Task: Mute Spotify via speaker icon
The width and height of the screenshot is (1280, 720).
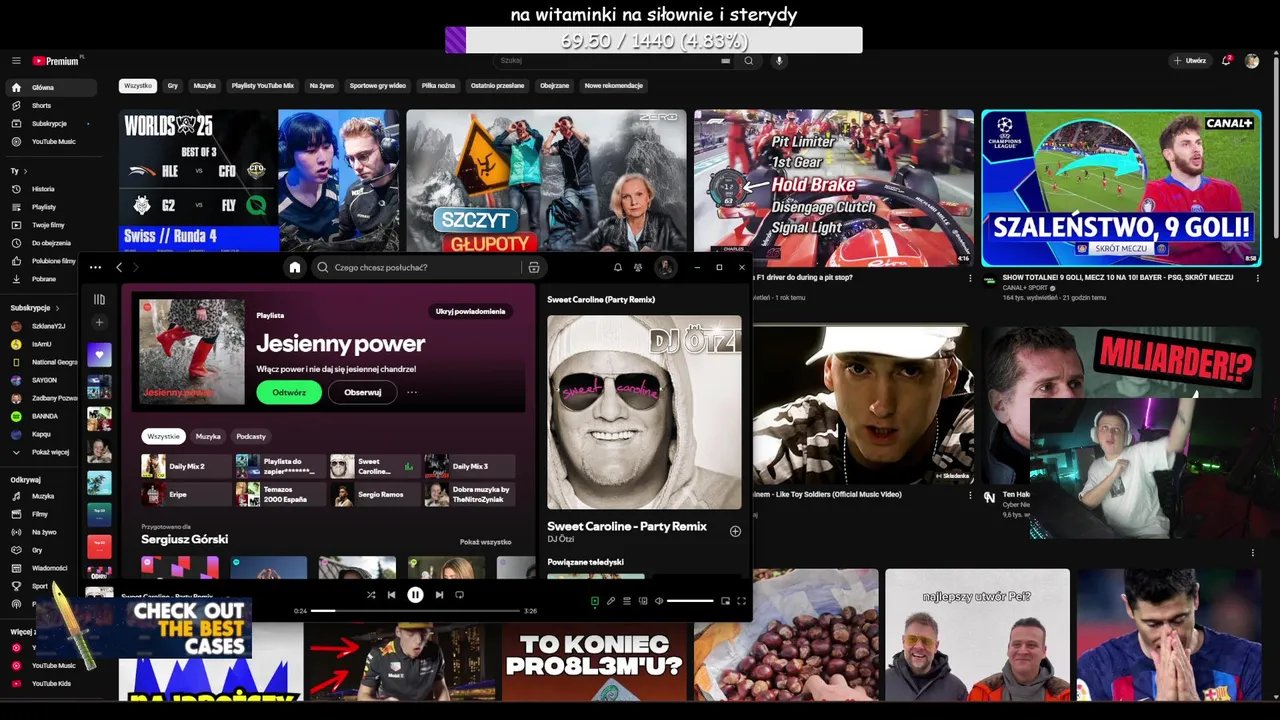Action: pos(658,601)
